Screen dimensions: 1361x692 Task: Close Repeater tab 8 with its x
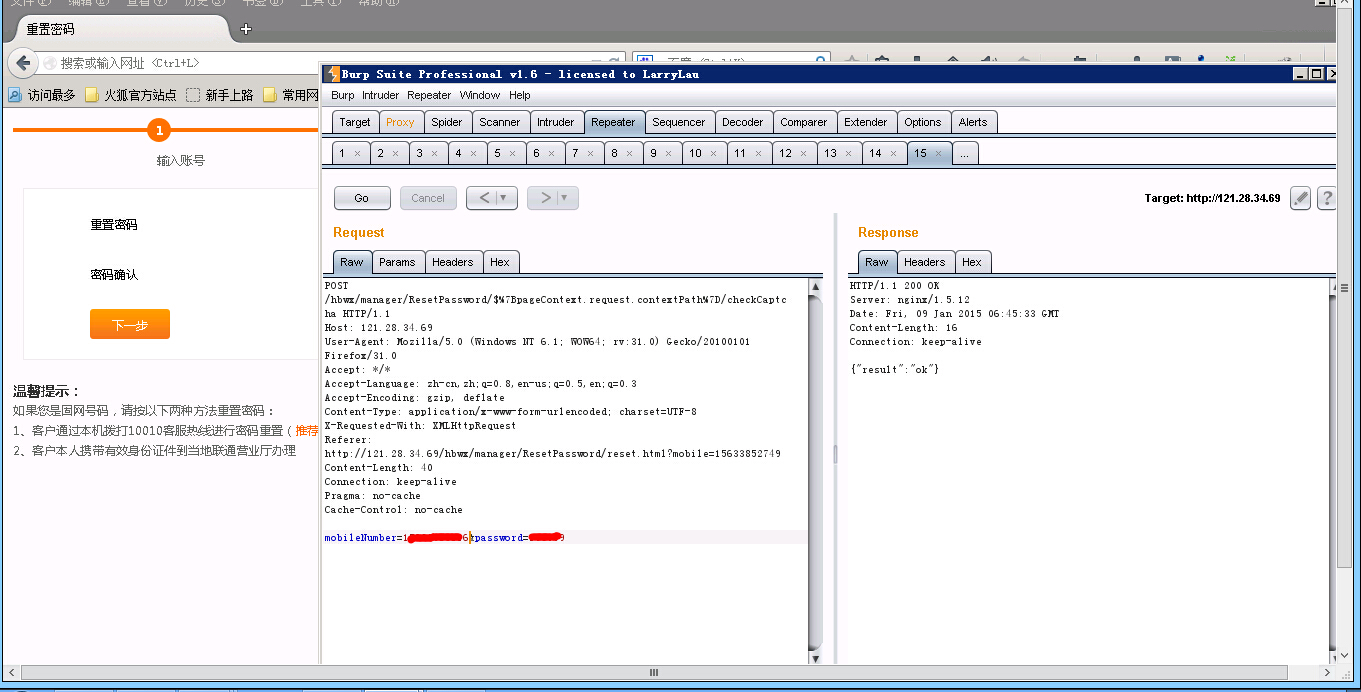629,153
